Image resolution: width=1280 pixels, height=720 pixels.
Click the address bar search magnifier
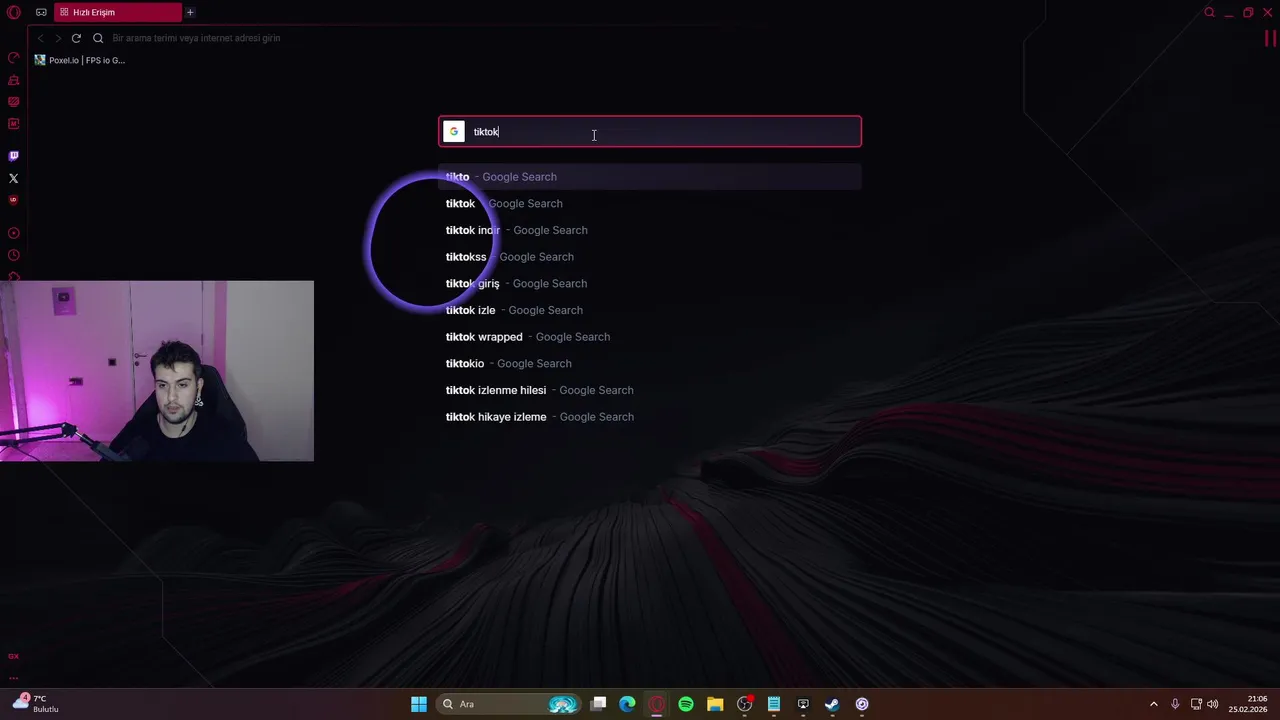(x=98, y=38)
